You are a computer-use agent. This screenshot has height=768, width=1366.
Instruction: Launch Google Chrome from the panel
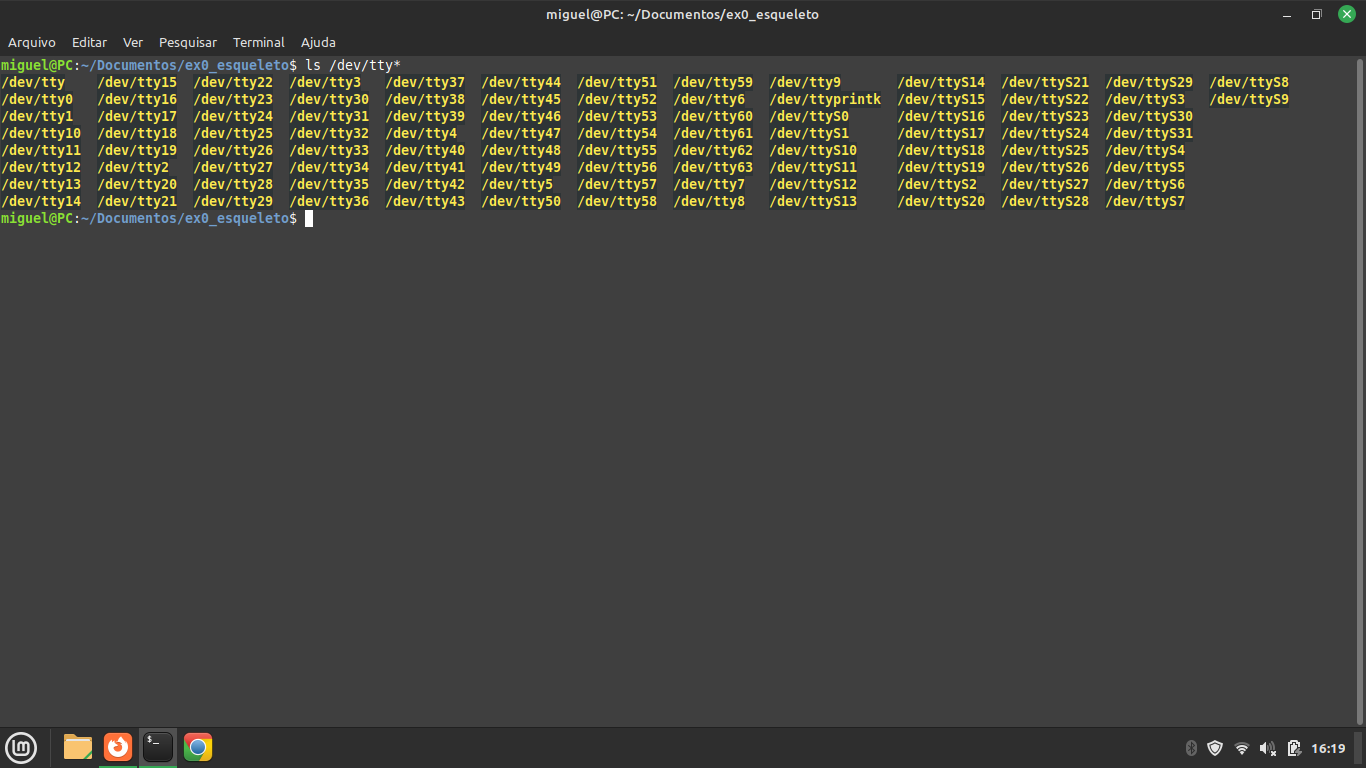198,747
